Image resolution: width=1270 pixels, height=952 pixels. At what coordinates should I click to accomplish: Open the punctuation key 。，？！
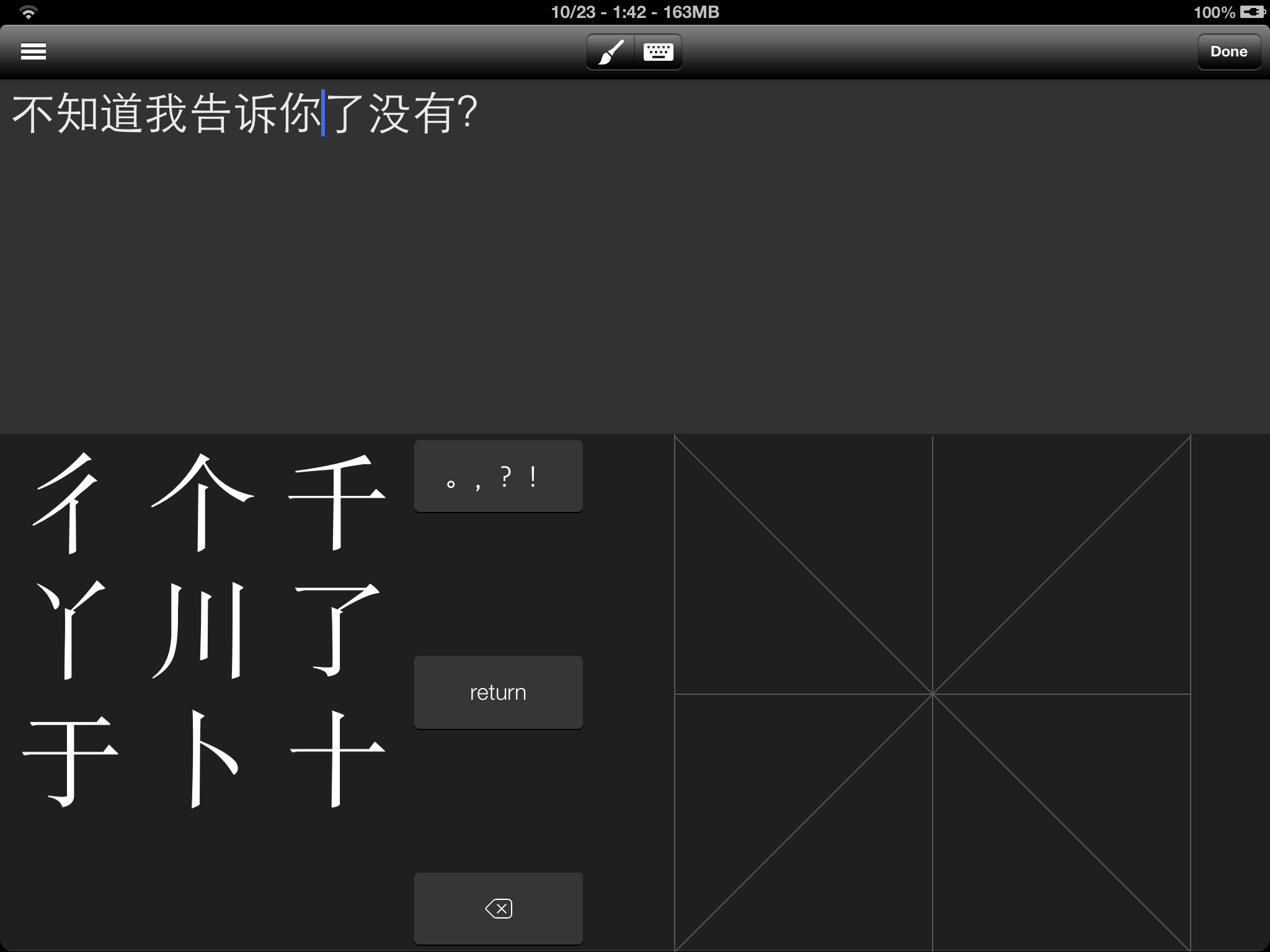[x=498, y=476]
